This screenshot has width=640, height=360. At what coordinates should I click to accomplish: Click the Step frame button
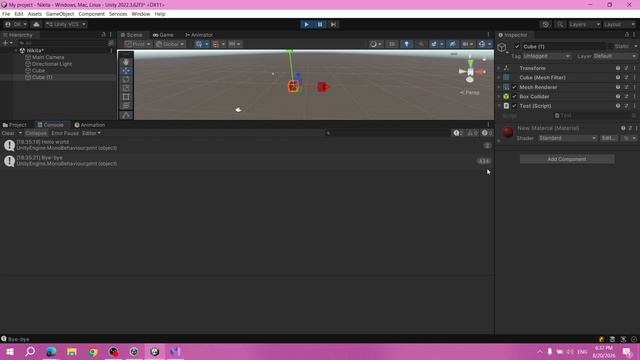pyautogui.click(x=333, y=24)
